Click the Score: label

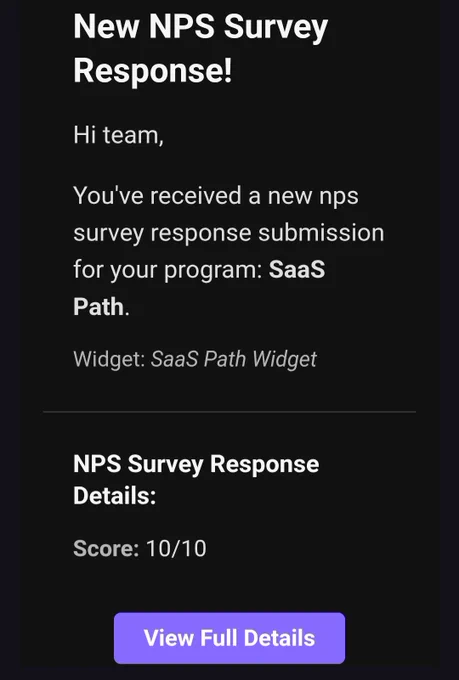[106, 548]
